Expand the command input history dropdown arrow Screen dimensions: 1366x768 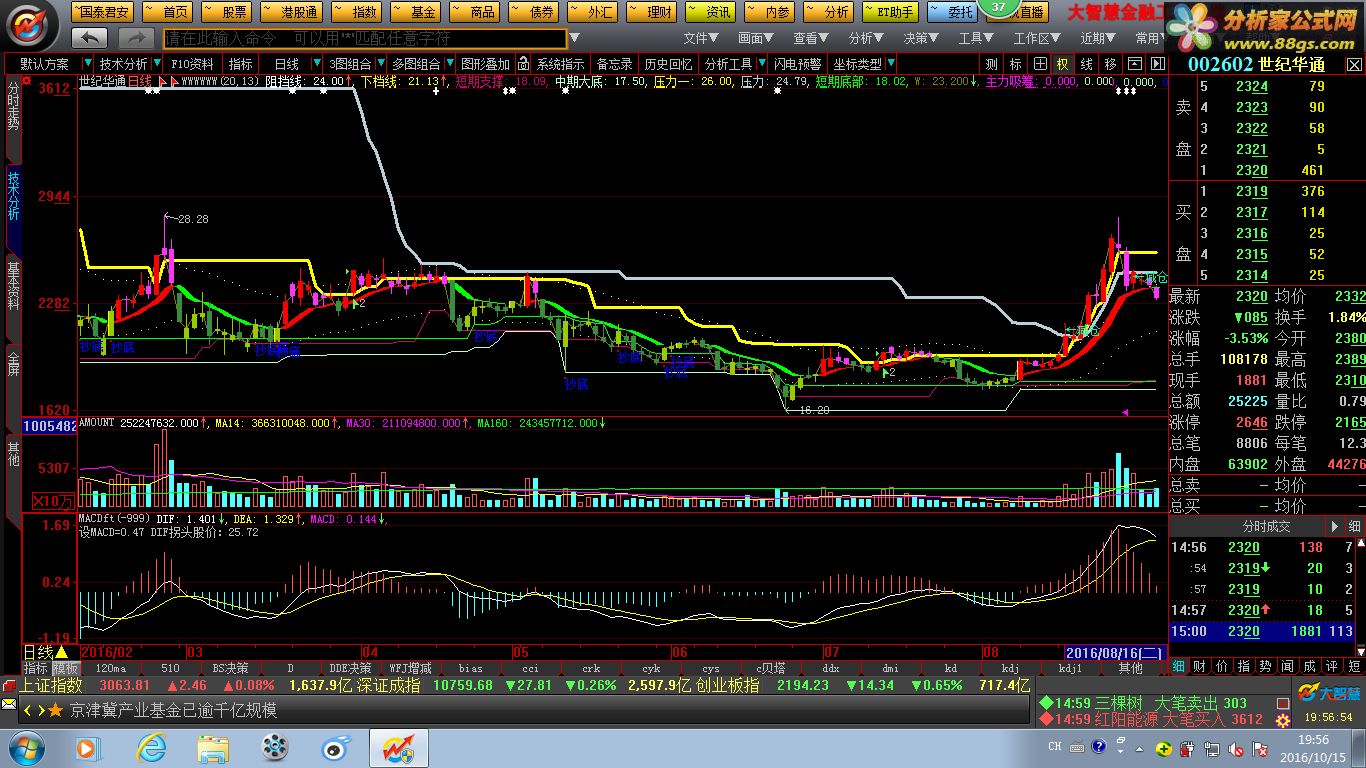[574, 38]
